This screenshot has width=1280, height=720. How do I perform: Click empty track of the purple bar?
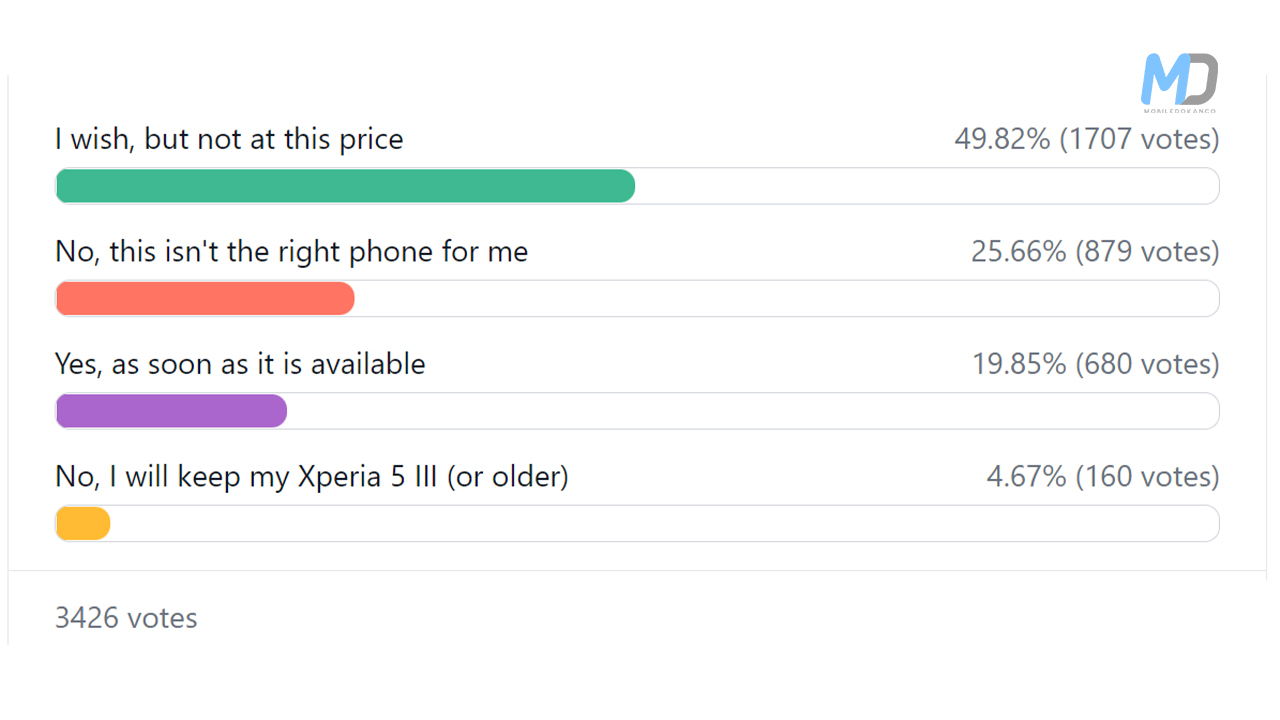point(754,411)
